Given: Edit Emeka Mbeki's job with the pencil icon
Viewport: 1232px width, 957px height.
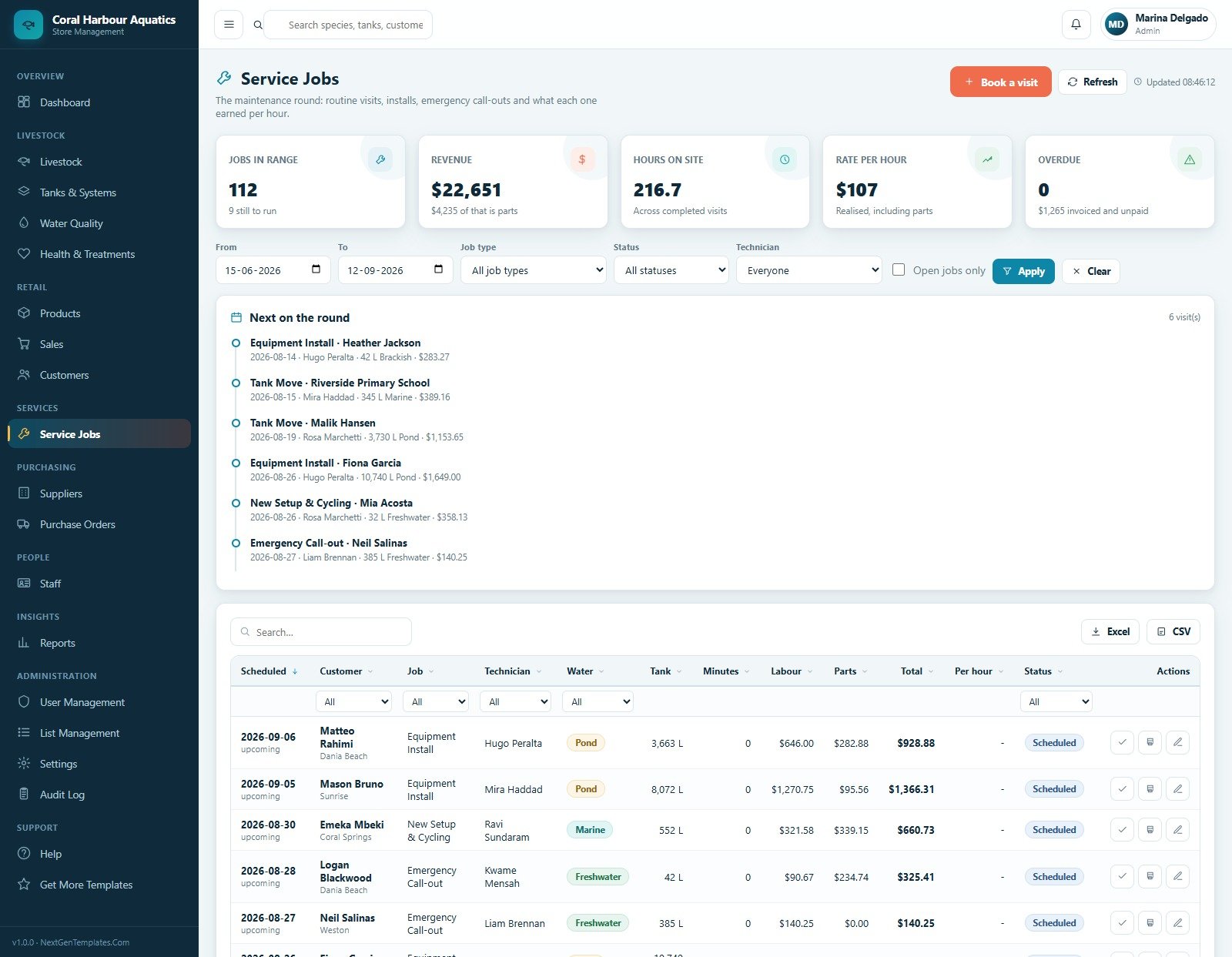Looking at the screenshot, I should (x=1177, y=830).
